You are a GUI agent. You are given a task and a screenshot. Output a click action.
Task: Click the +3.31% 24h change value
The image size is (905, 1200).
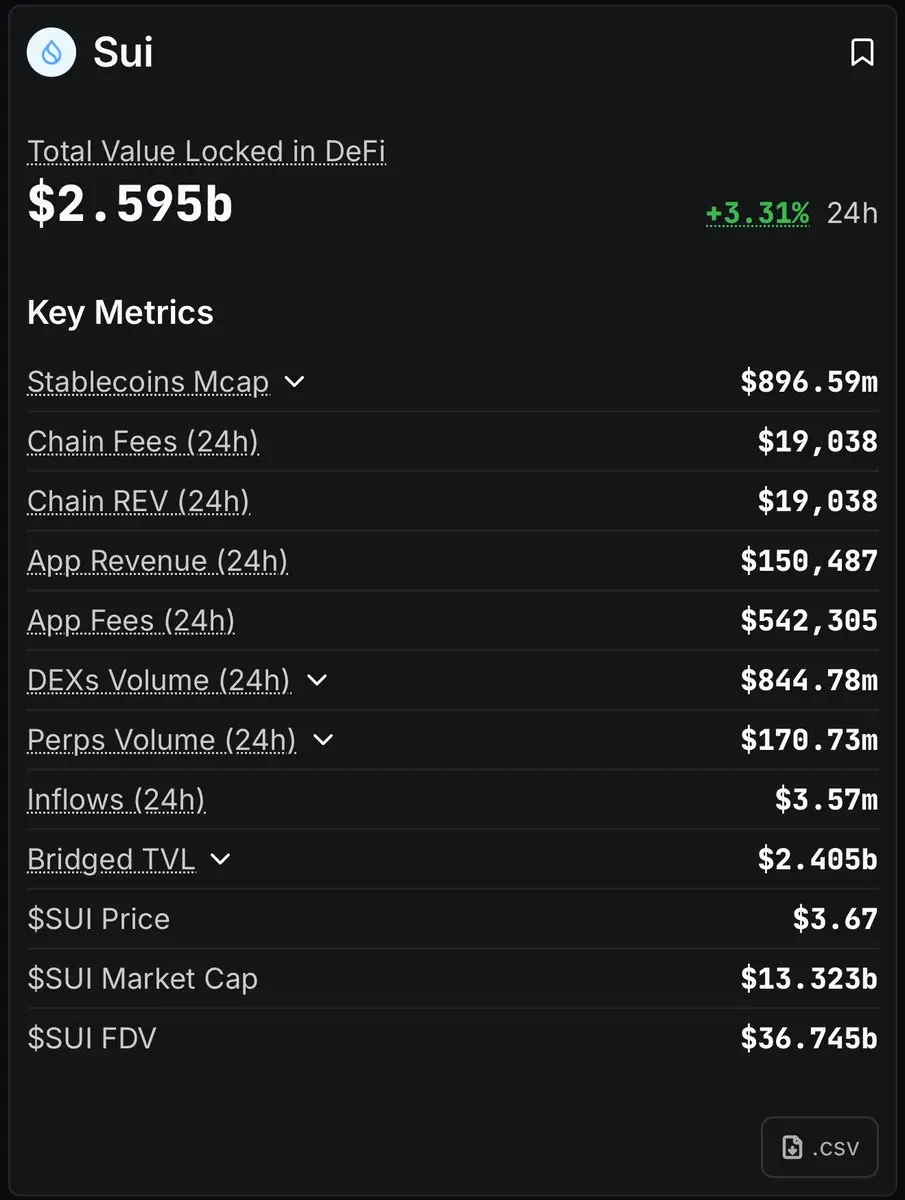click(757, 213)
